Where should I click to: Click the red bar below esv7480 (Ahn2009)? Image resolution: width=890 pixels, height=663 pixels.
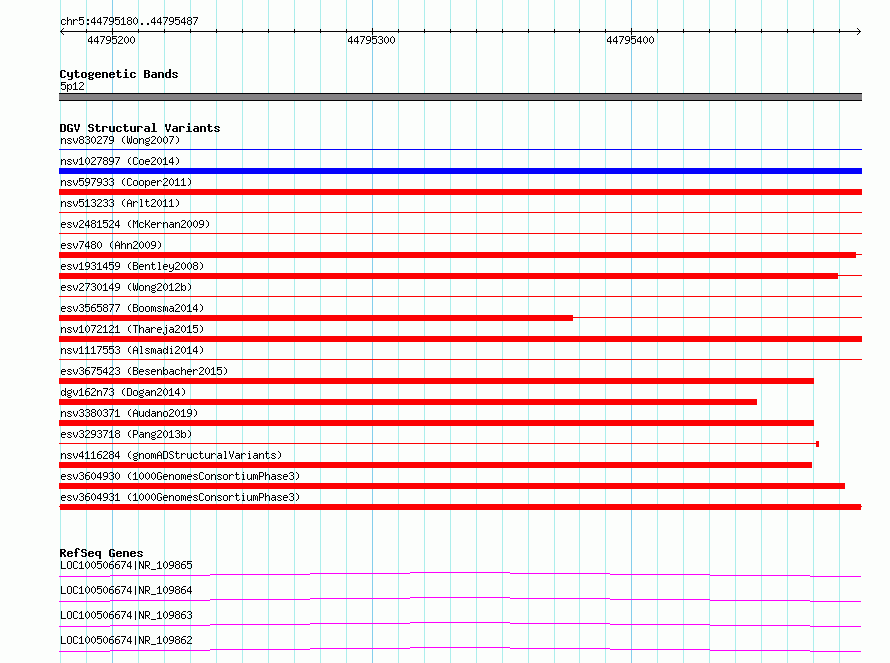(457, 255)
